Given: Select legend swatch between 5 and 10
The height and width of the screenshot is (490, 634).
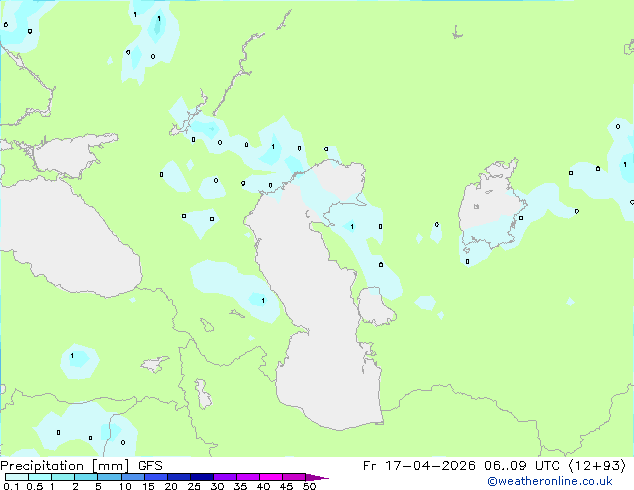Looking at the screenshot, I should click(x=109, y=477).
